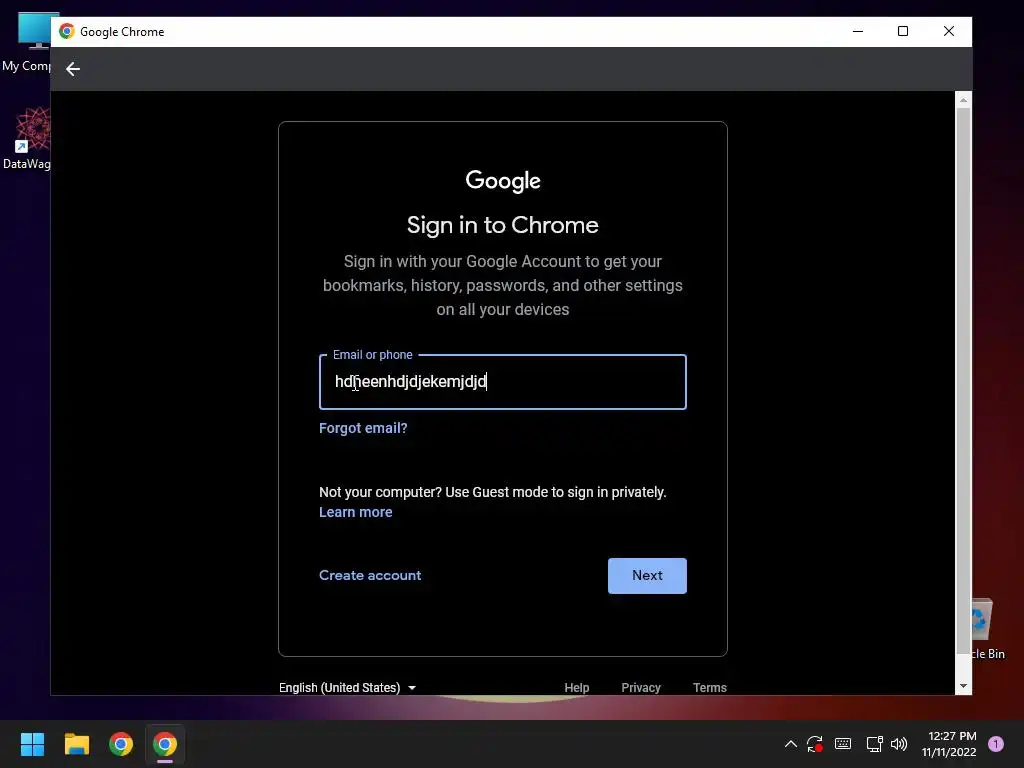
Task: Click the scrollbar up arrow
Action: pos(963,100)
